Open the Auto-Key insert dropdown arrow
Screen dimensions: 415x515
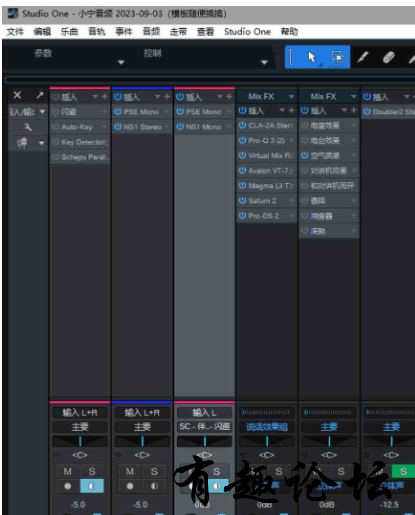(105, 127)
